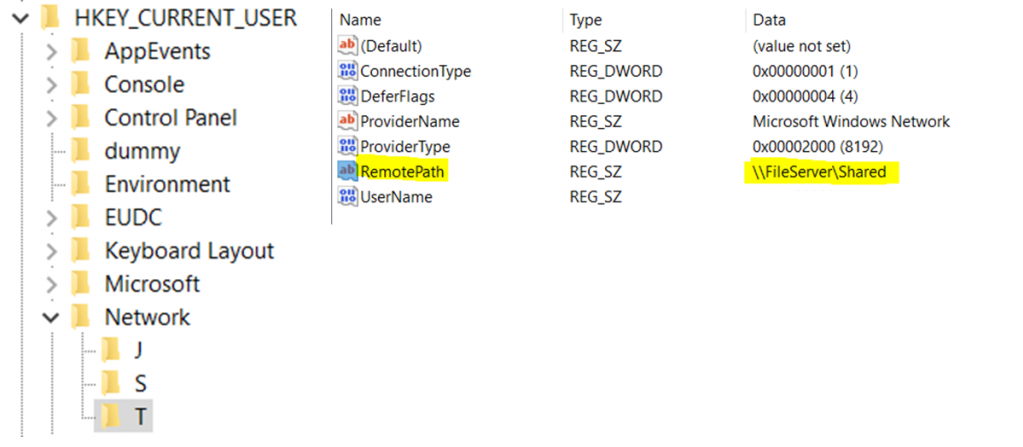Select the Network key label
Screen dimensions: 1023x447
coord(147,317)
